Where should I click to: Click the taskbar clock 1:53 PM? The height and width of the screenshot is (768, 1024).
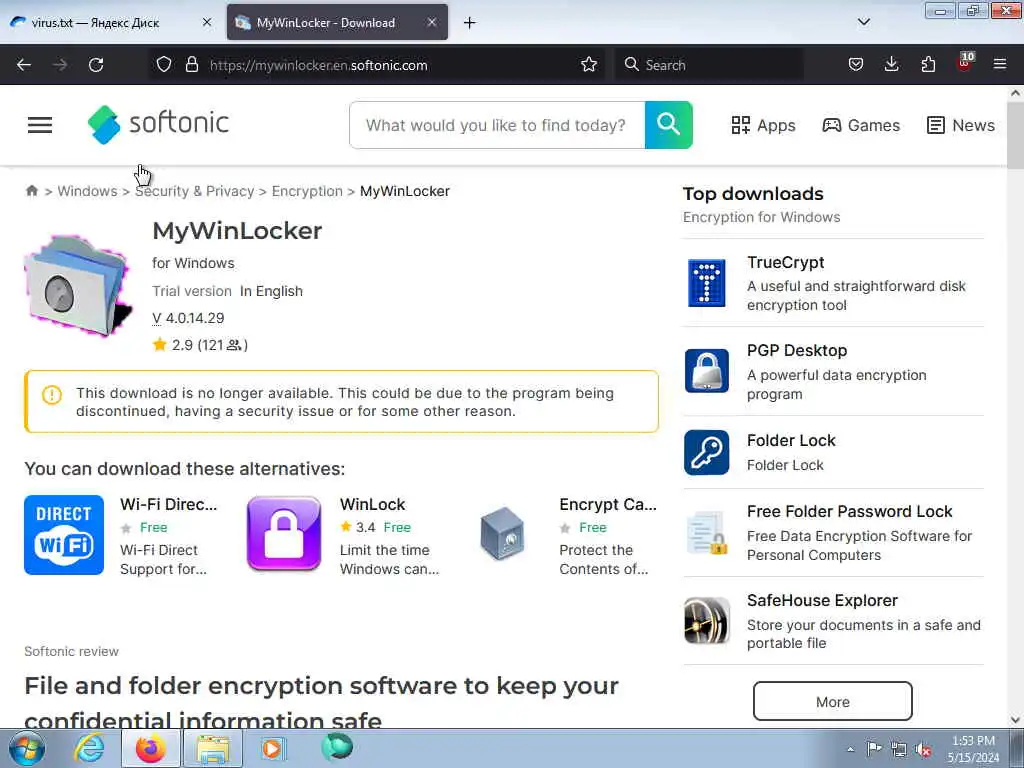click(x=973, y=741)
